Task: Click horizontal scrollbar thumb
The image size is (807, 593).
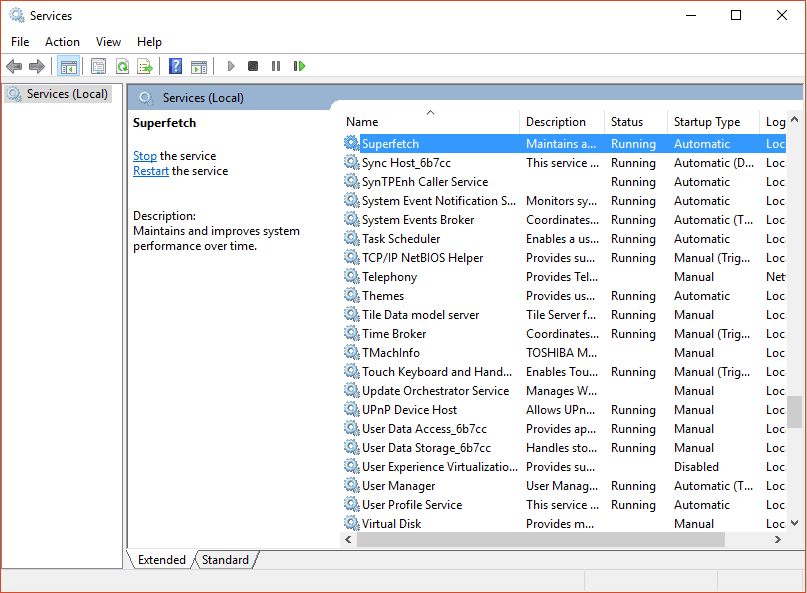Action: tap(541, 539)
